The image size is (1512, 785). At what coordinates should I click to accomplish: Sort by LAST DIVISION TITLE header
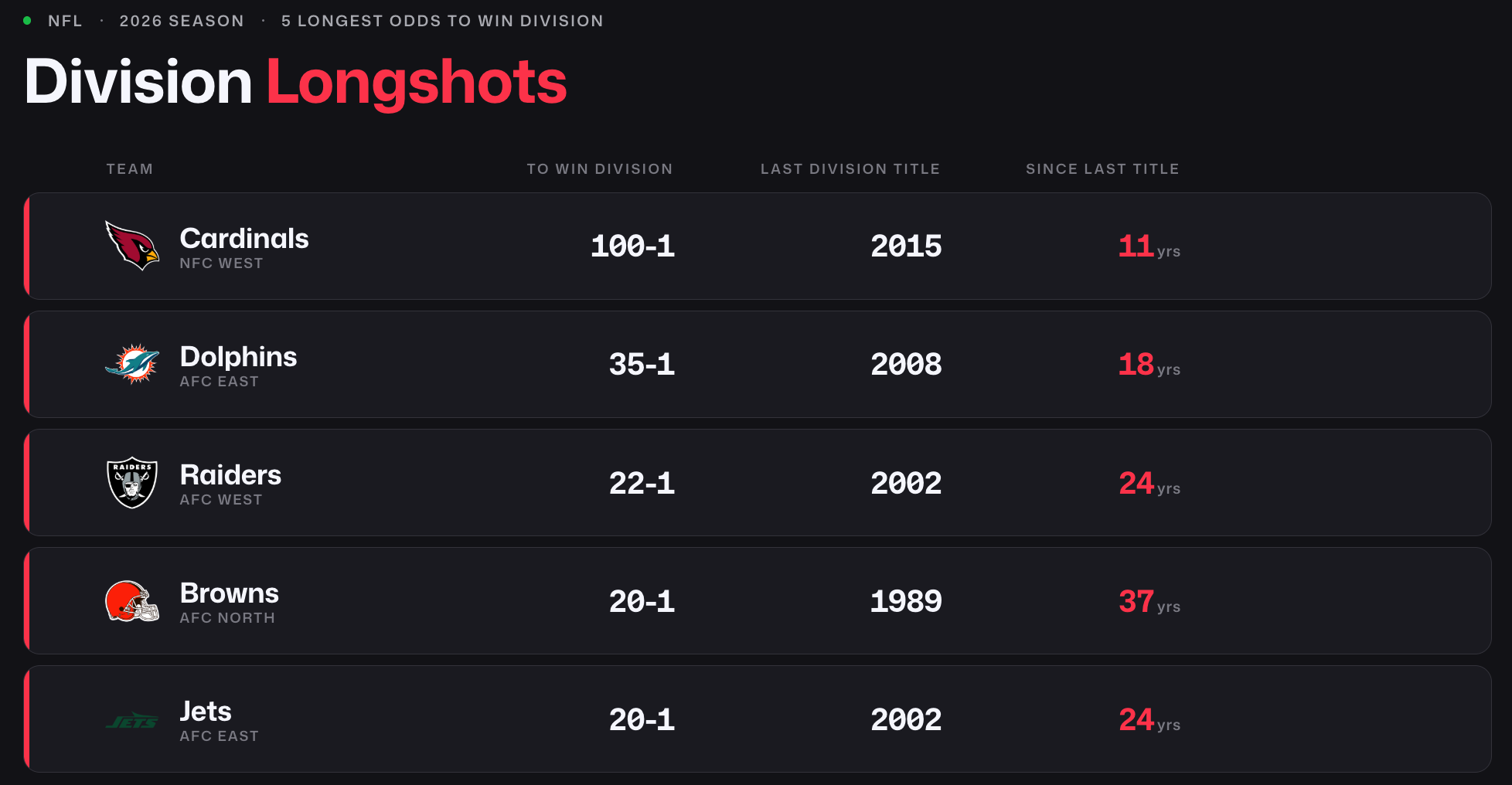coord(850,169)
